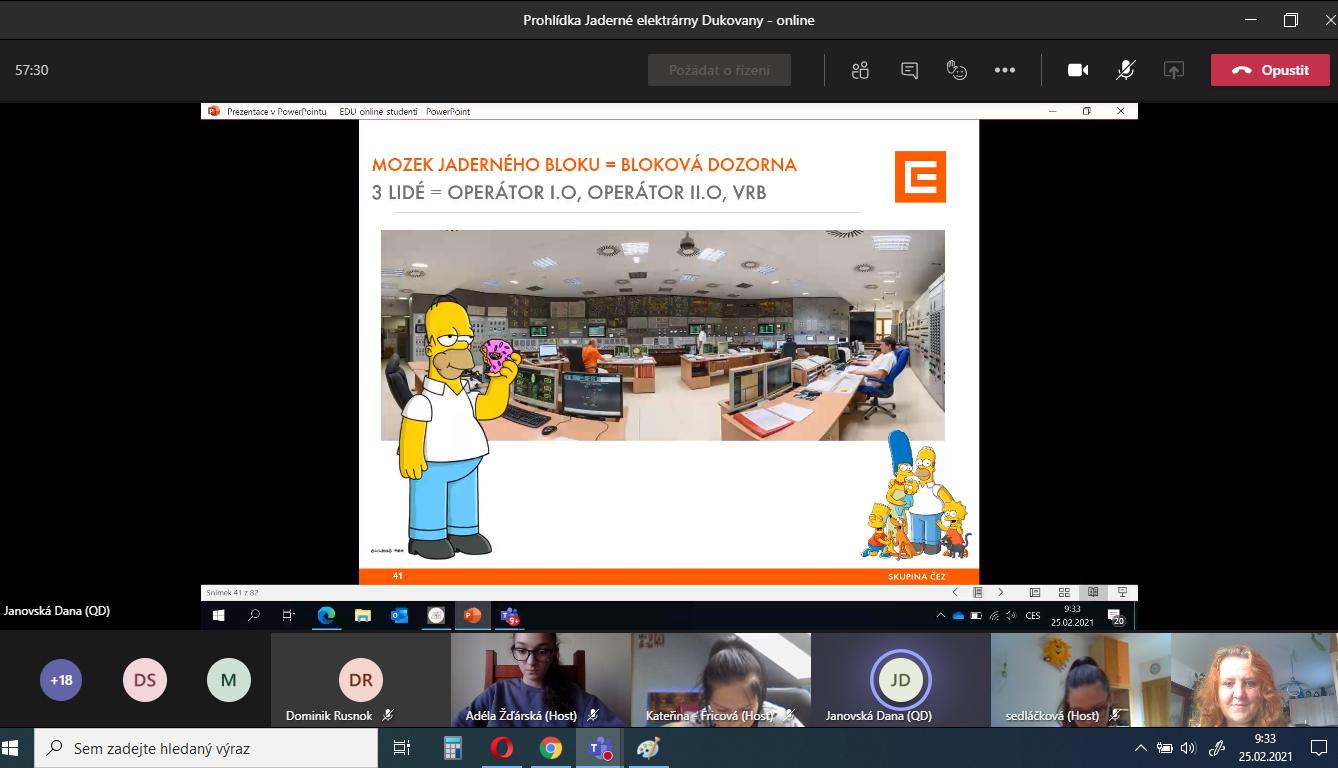This screenshot has height=768, width=1338.
Task: Select the Dominik Rusnok participant tile
Action: pyautogui.click(x=360, y=680)
